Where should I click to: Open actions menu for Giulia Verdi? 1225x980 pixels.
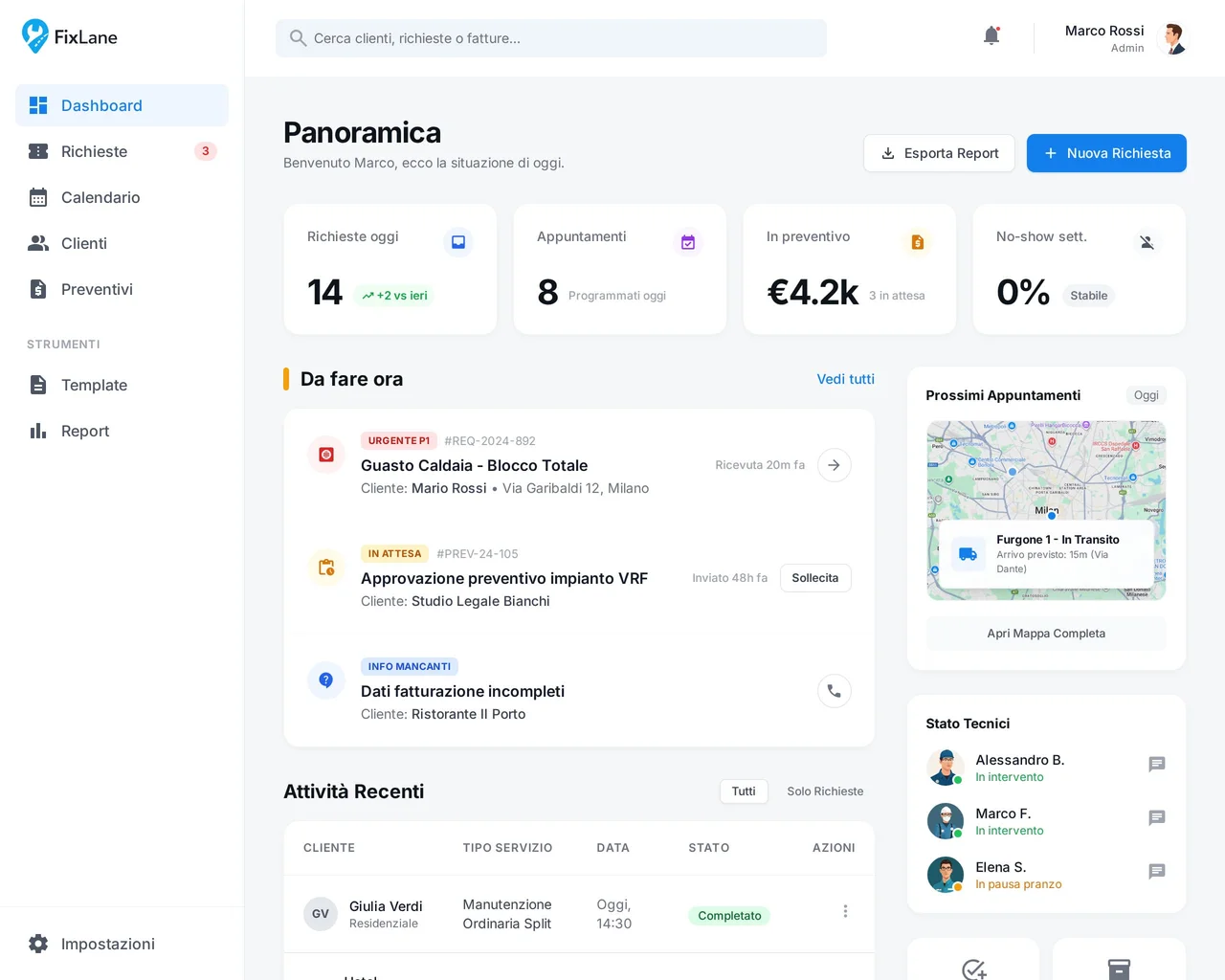[845, 912]
